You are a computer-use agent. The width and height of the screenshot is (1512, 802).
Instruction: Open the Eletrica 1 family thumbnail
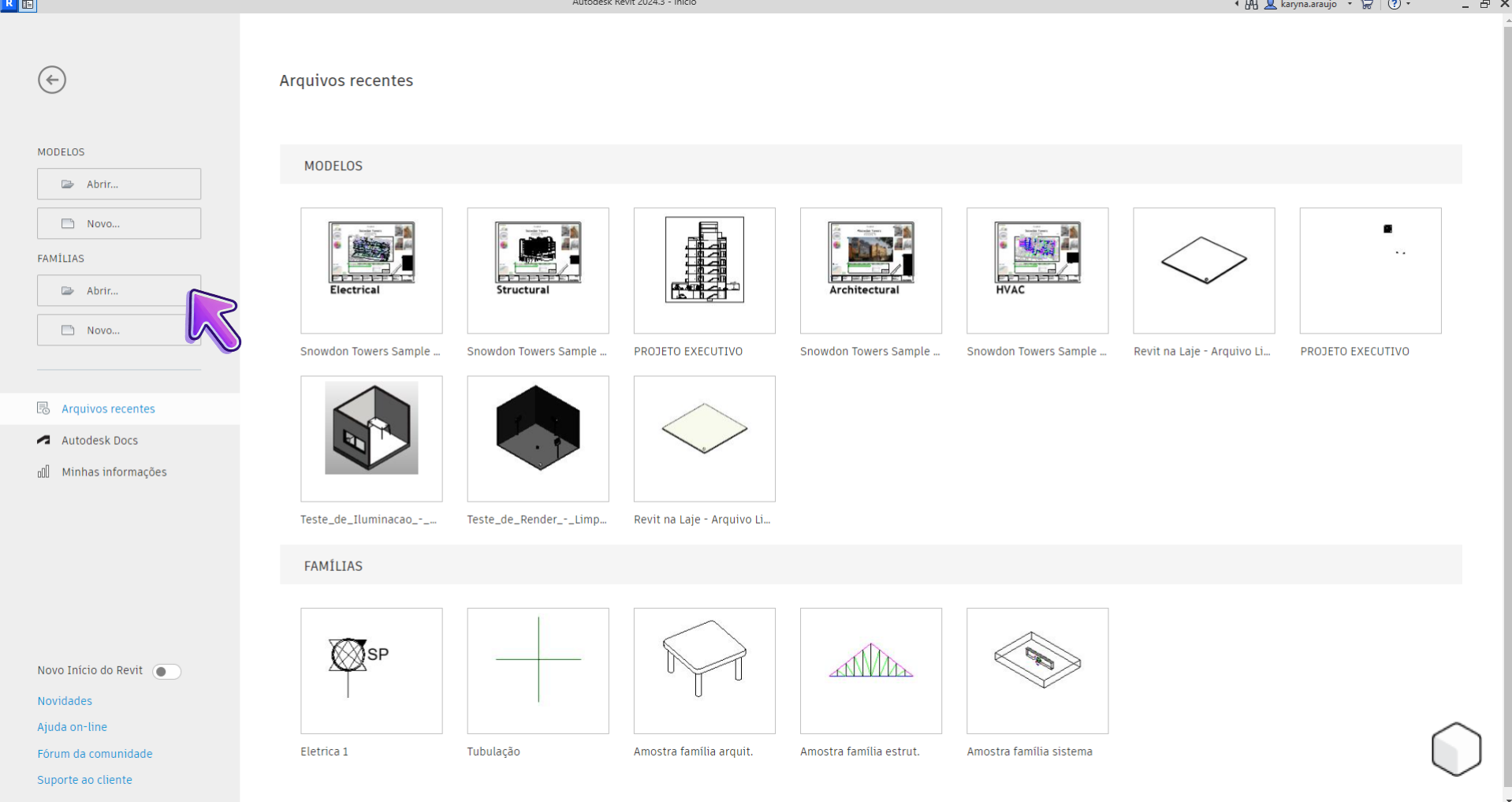371,670
